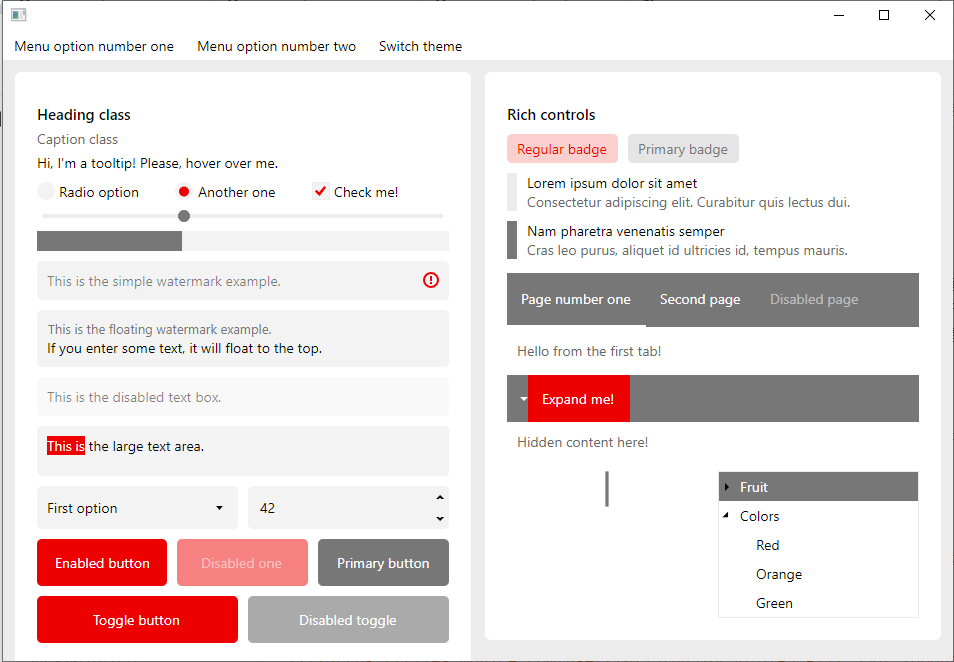Select the "Another one" radio button
The width and height of the screenshot is (954, 662).
pos(184,192)
